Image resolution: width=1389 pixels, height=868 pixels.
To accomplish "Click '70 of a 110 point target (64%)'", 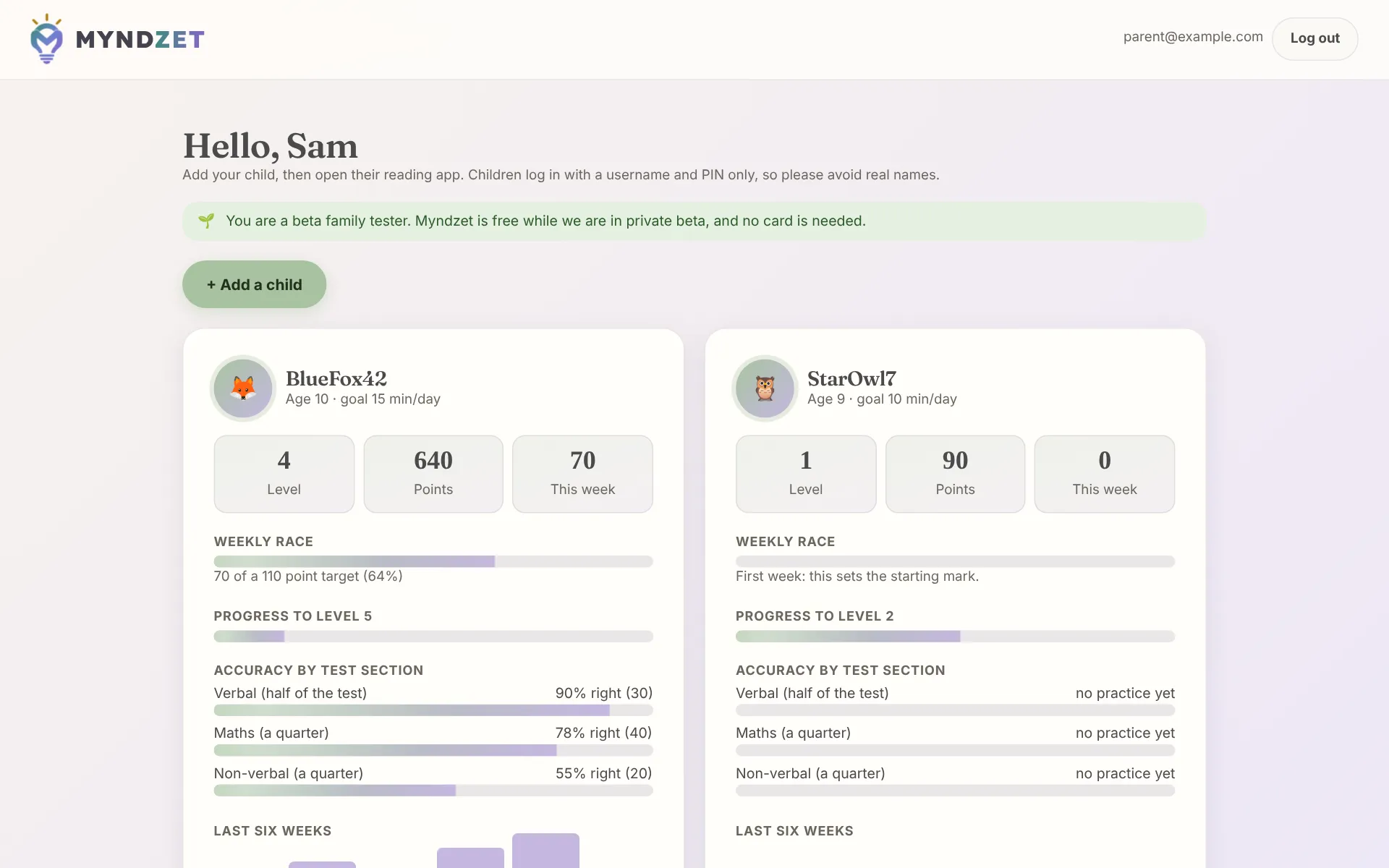I will click(x=308, y=576).
